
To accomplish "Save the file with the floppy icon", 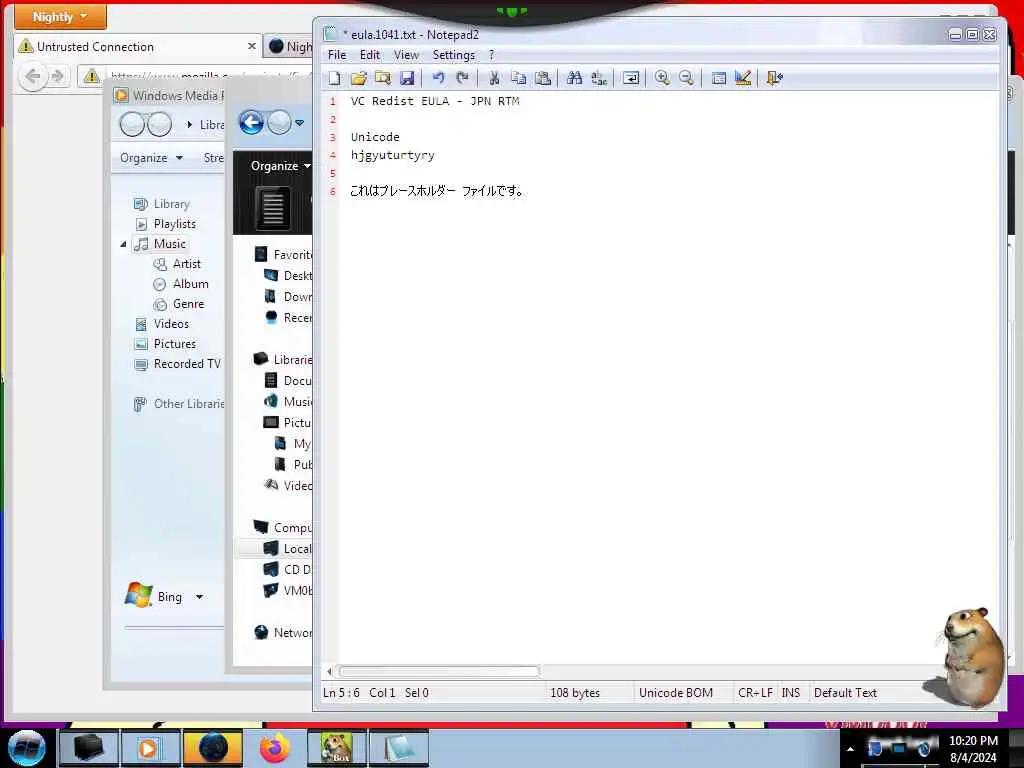I will click(407, 78).
